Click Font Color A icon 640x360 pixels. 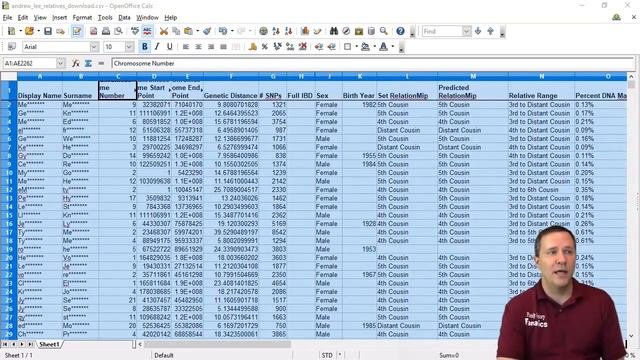(x=383, y=47)
